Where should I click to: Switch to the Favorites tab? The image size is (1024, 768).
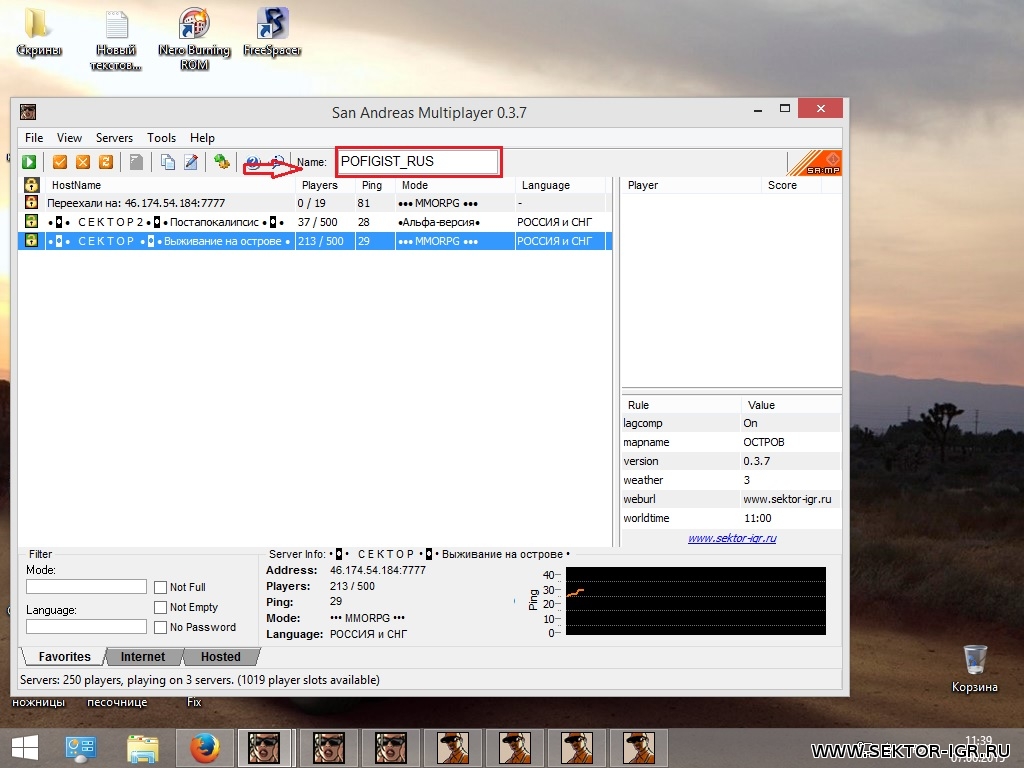[x=64, y=656]
